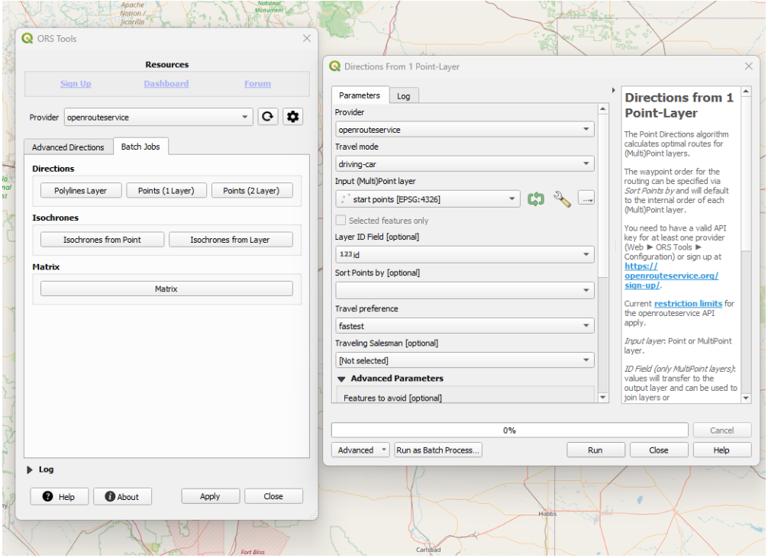Click QGIS logo in Directions dialog title
This screenshot has height=558, width=768.
coord(335,66)
